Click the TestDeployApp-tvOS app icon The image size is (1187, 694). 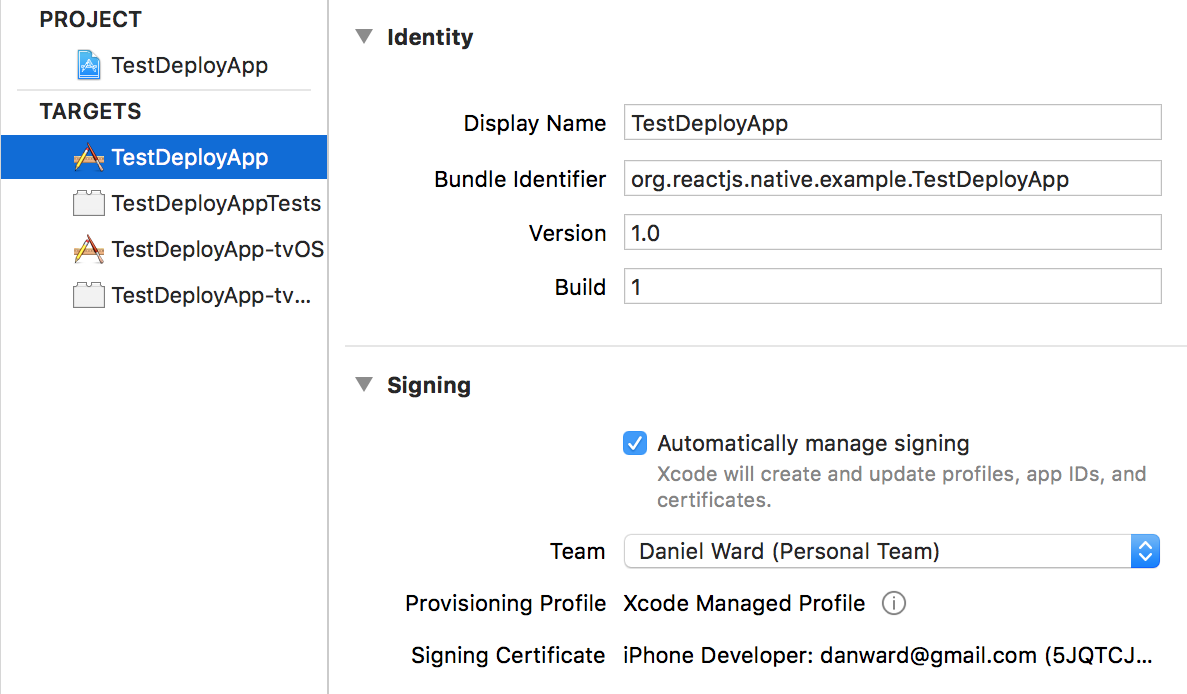89,250
